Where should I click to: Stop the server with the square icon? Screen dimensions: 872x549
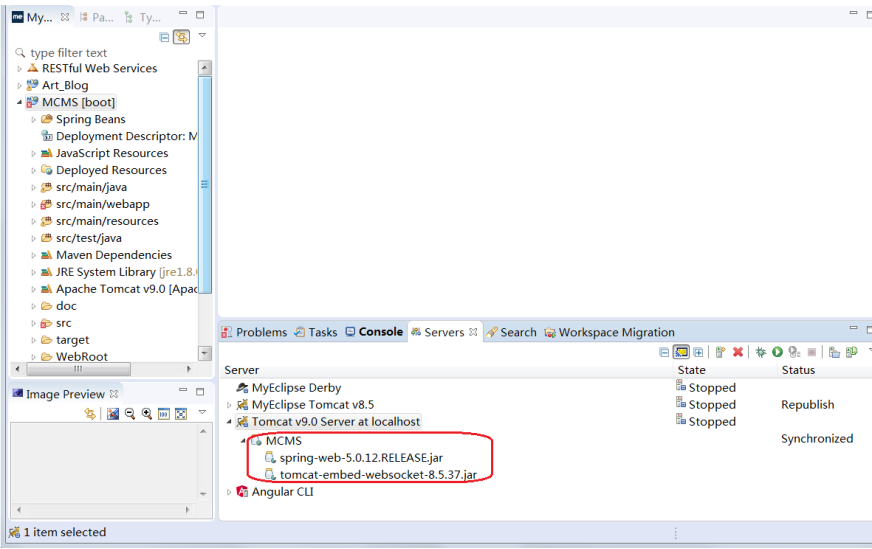tap(812, 352)
